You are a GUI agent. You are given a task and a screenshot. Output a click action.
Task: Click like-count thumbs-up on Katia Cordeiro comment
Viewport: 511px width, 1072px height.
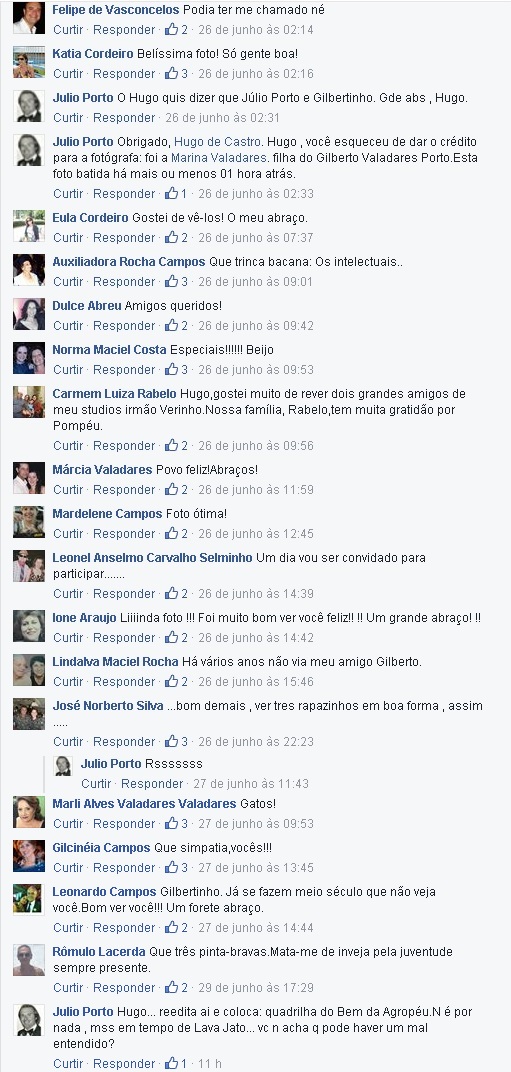pyautogui.click(x=176, y=73)
